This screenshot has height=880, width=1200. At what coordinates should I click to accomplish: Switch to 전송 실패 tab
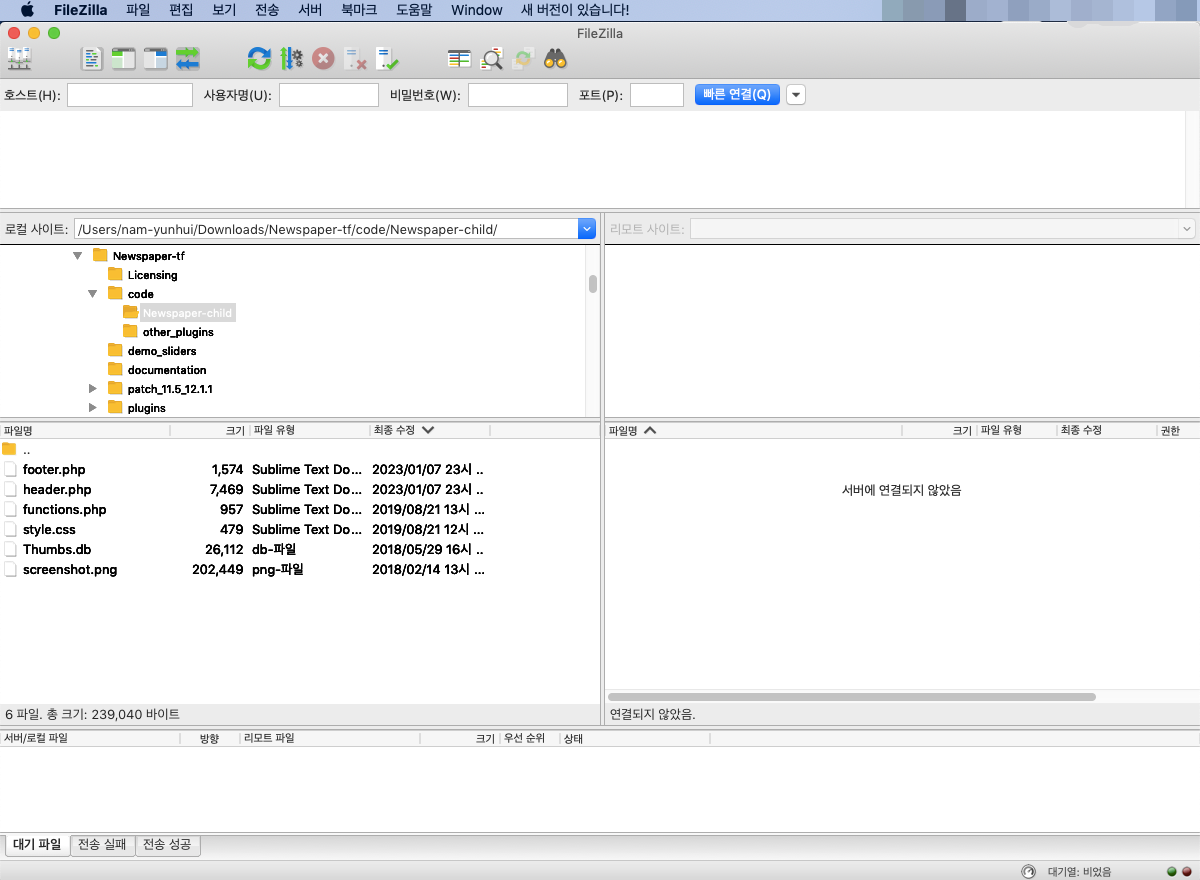tap(102, 845)
